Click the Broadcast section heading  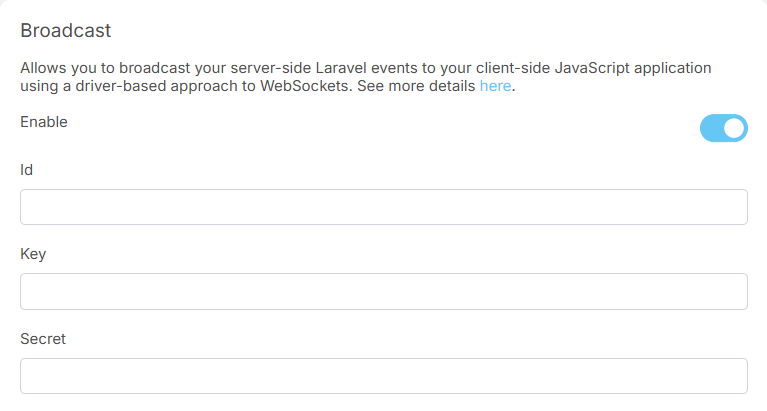tap(65, 30)
